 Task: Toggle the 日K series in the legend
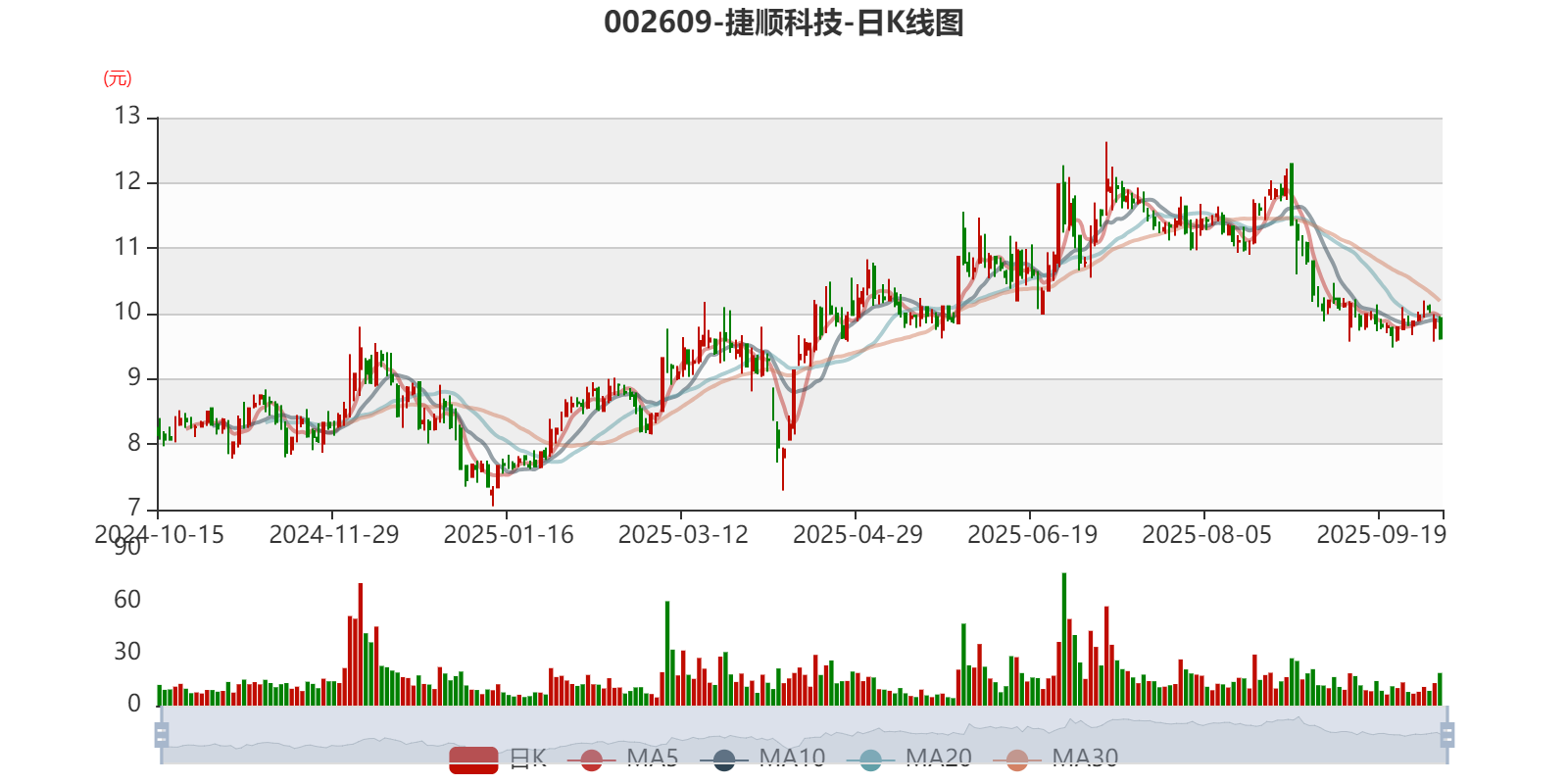pyautogui.click(x=497, y=759)
